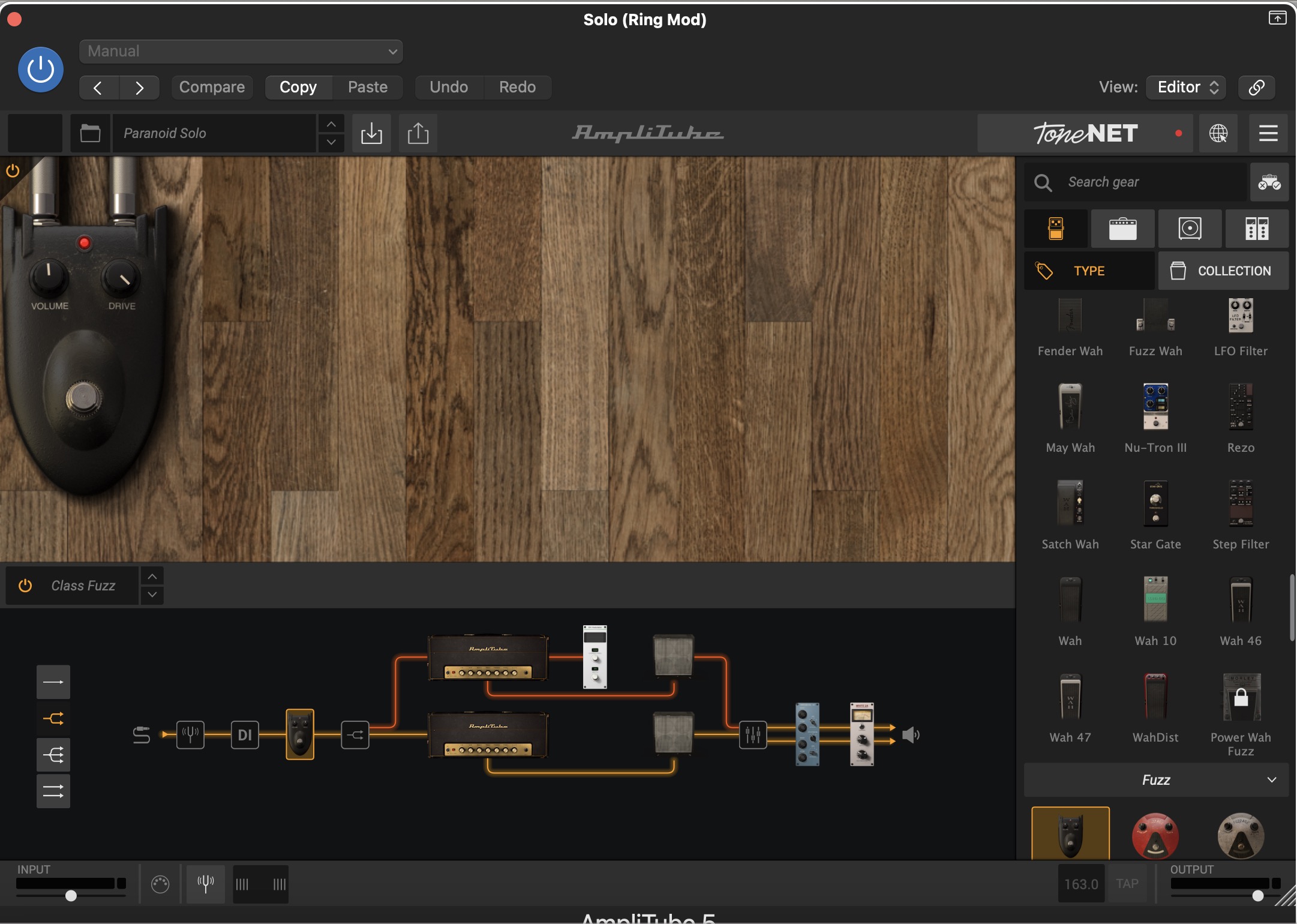The image size is (1297, 924).
Task: Toggle the pedal bypass power icon in corner
Action: [x=13, y=171]
